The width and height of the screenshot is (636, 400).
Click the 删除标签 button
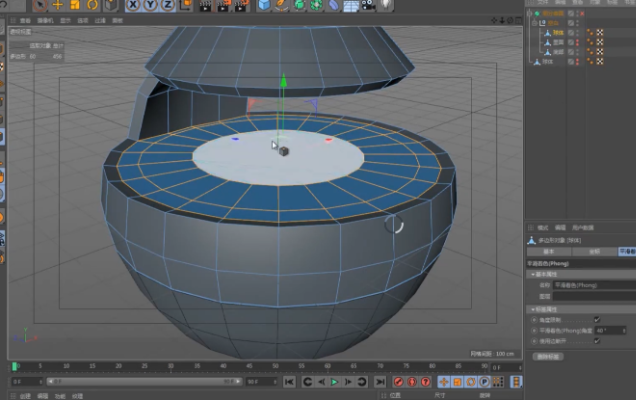pos(546,356)
